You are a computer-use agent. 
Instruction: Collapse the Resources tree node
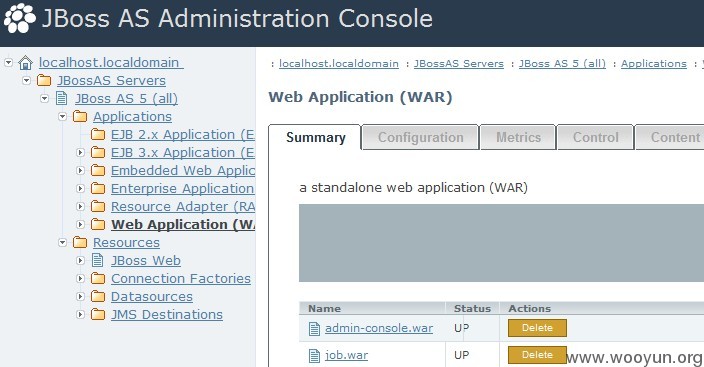click(62, 243)
